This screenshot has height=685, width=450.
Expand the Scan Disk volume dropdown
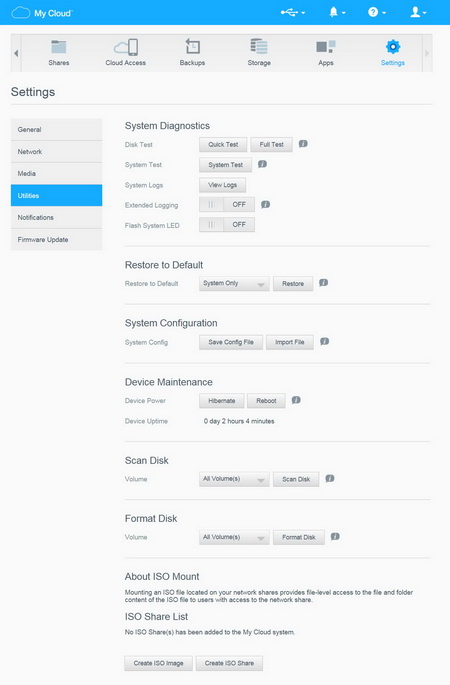[234, 479]
